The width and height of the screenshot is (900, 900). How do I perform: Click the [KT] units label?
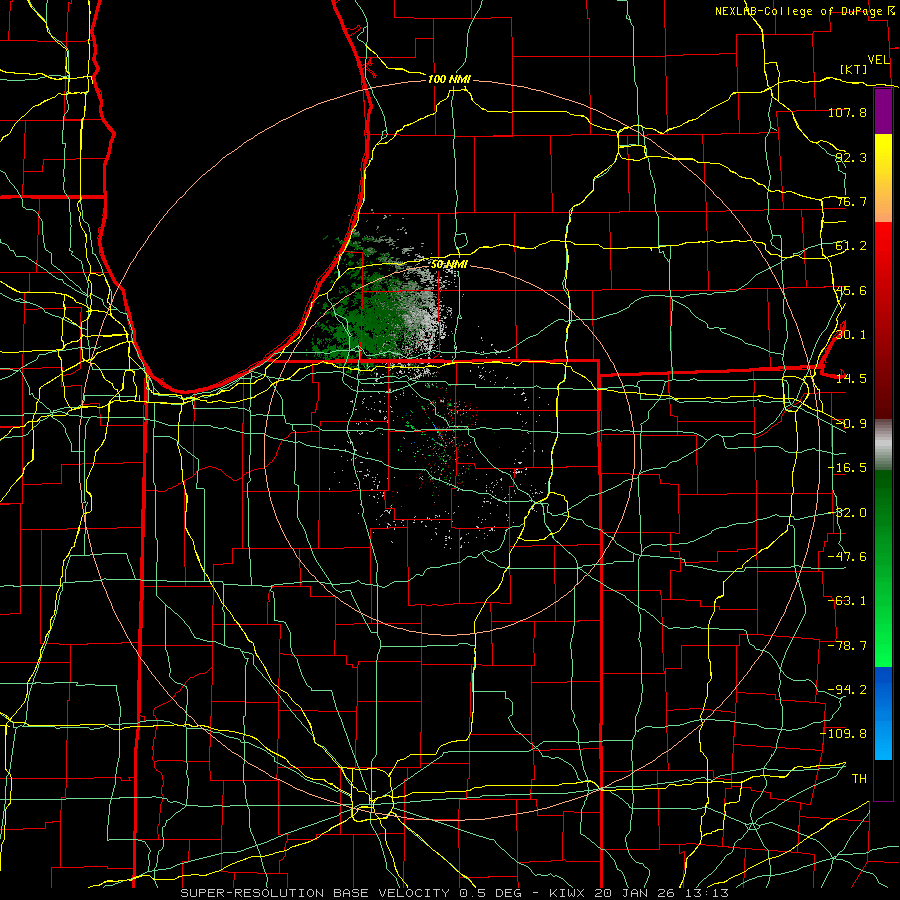(854, 69)
